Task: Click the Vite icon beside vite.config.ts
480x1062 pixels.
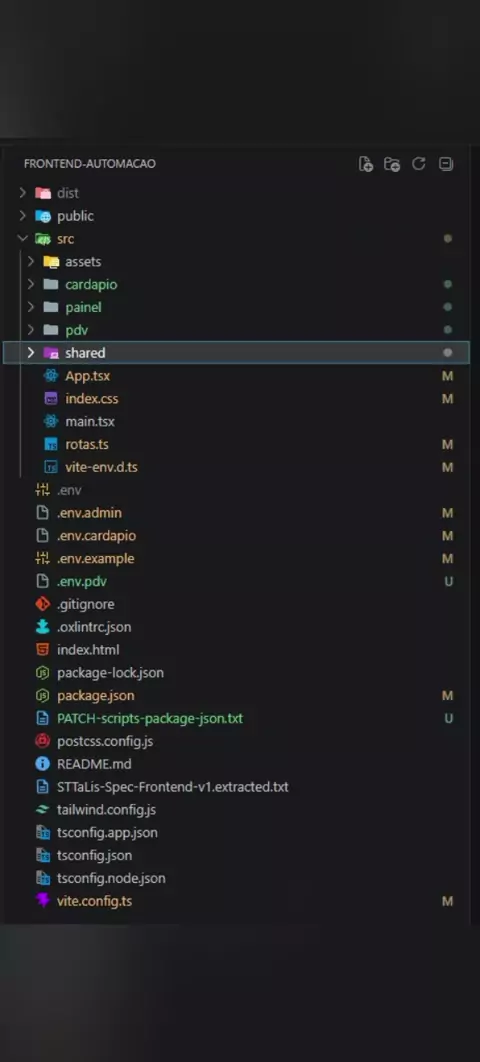Action: point(43,901)
